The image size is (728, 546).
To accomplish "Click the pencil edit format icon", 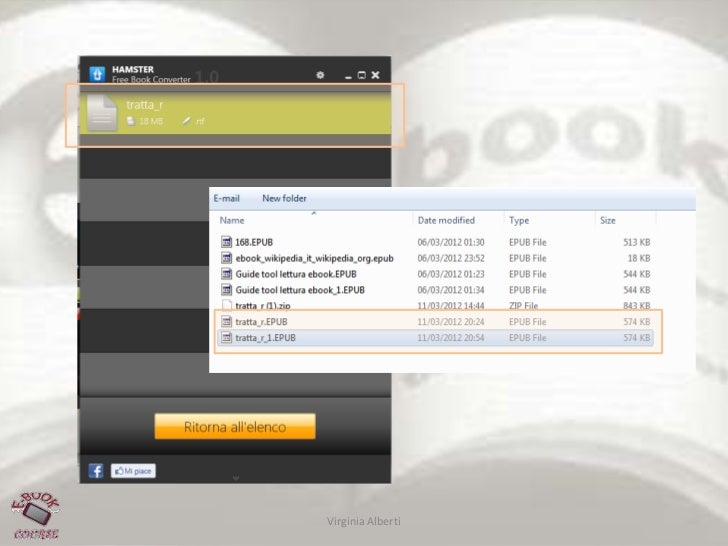I will (x=186, y=121).
